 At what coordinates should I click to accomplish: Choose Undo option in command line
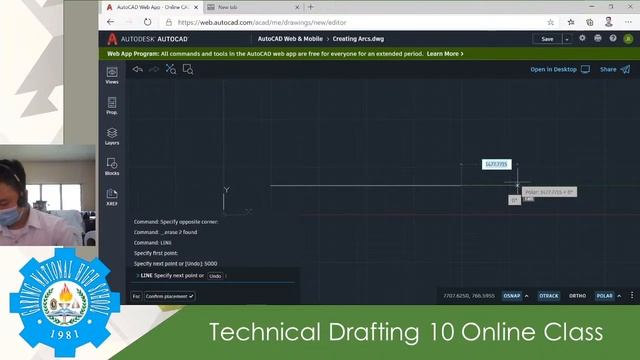(x=215, y=276)
